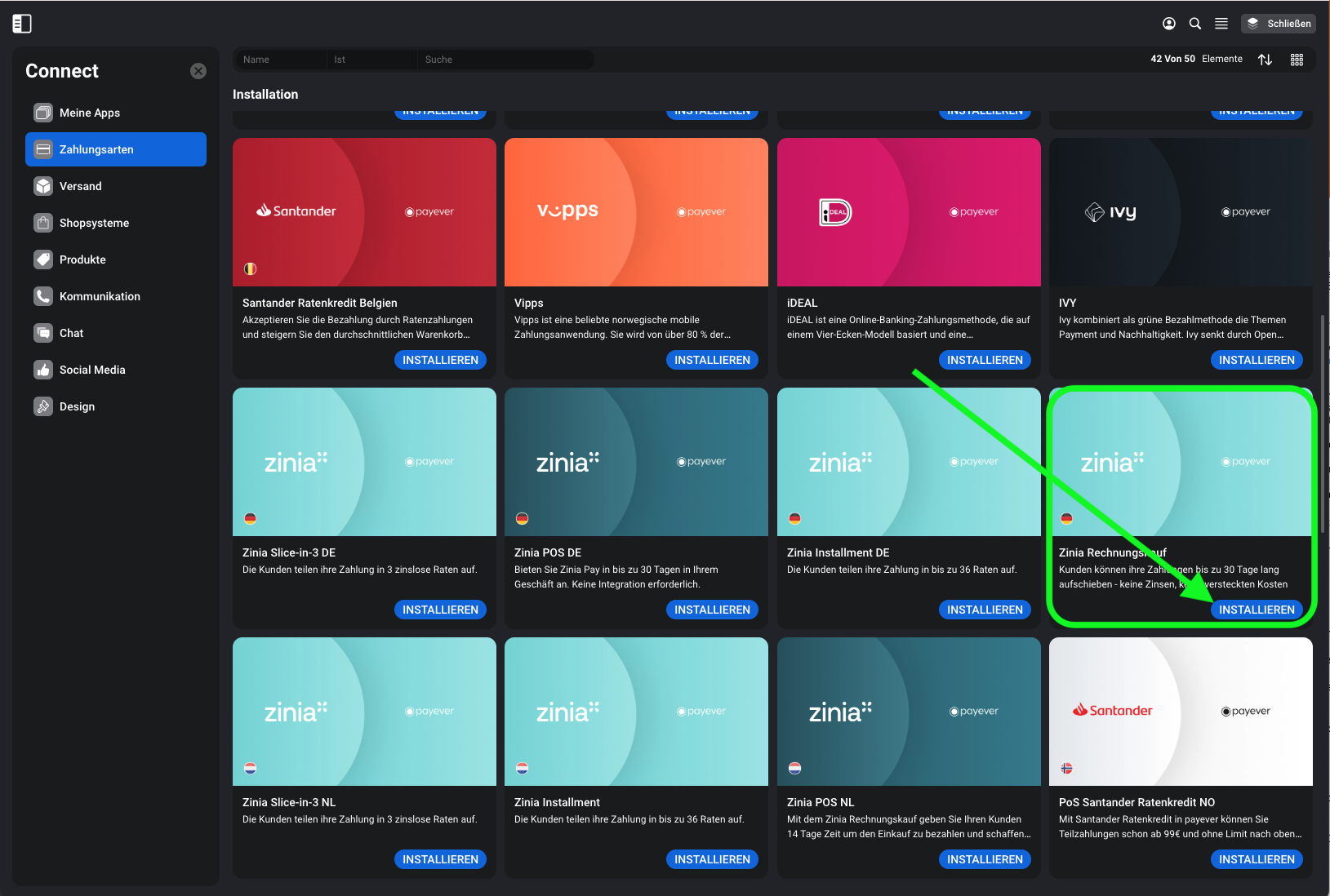This screenshot has width=1330, height=896.
Task: Click the Versand box icon
Action: coord(43,186)
